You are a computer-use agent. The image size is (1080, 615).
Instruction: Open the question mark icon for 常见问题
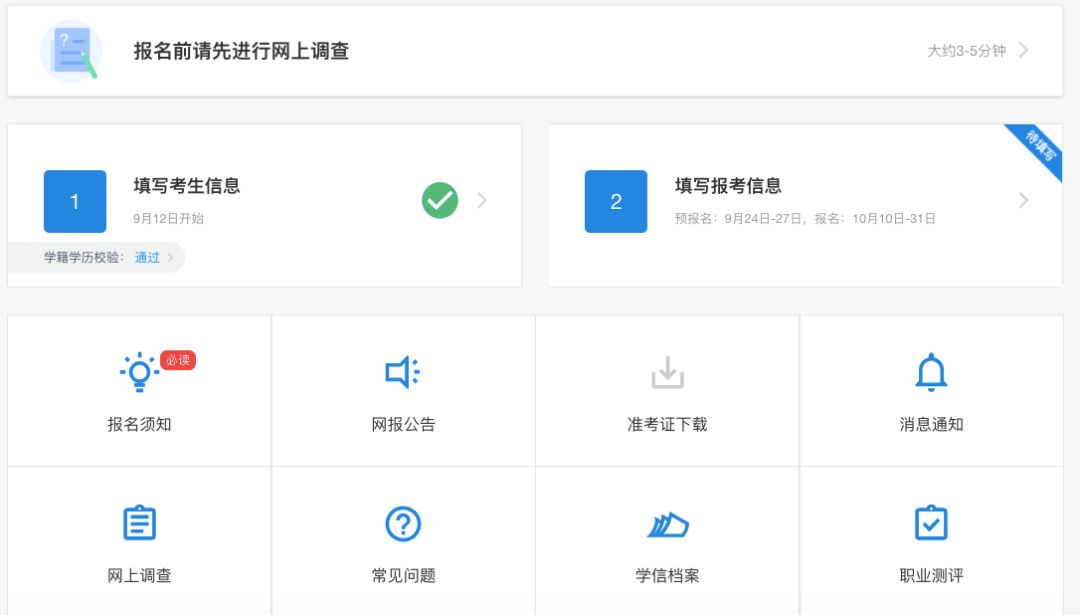coord(403,523)
